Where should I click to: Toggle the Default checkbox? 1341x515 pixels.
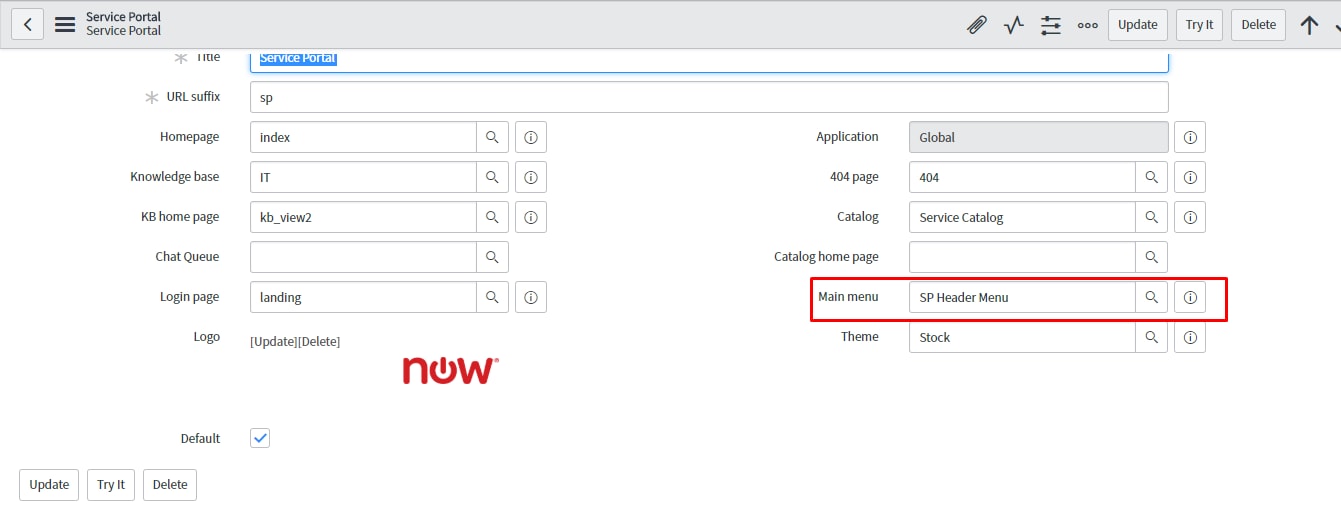point(260,438)
